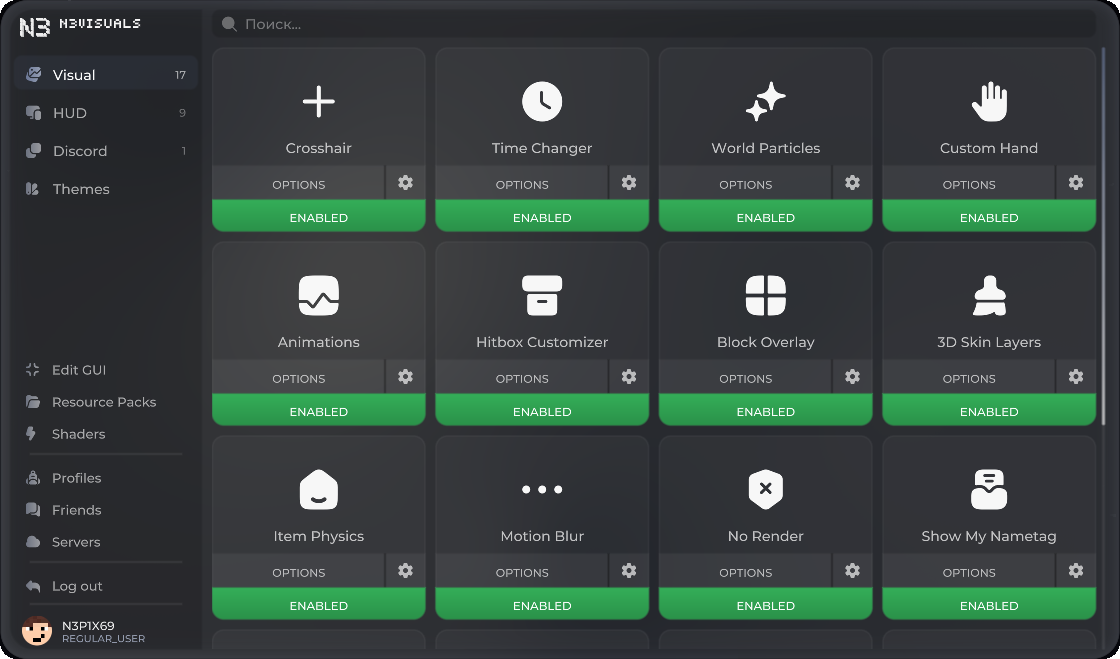1120x659 pixels.
Task: Disable the Time Changer module
Action: [542, 216]
